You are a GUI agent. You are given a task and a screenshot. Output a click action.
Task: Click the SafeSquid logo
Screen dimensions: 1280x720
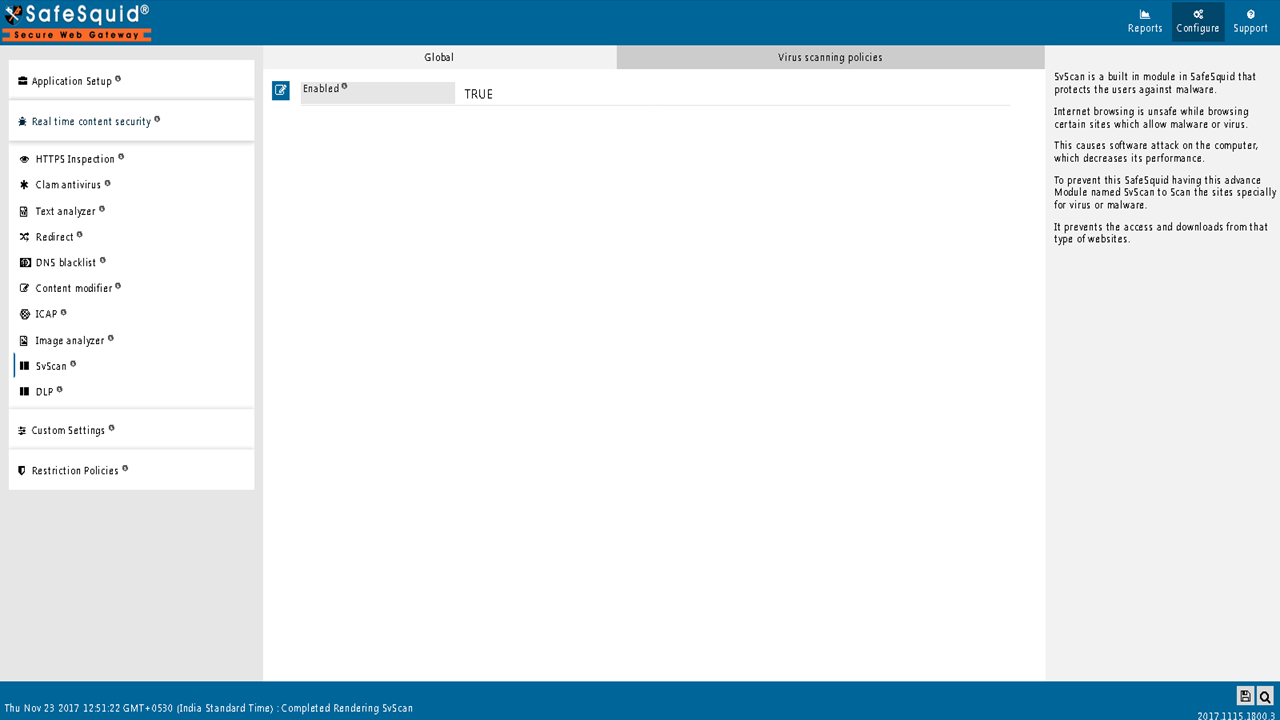pos(77,22)
